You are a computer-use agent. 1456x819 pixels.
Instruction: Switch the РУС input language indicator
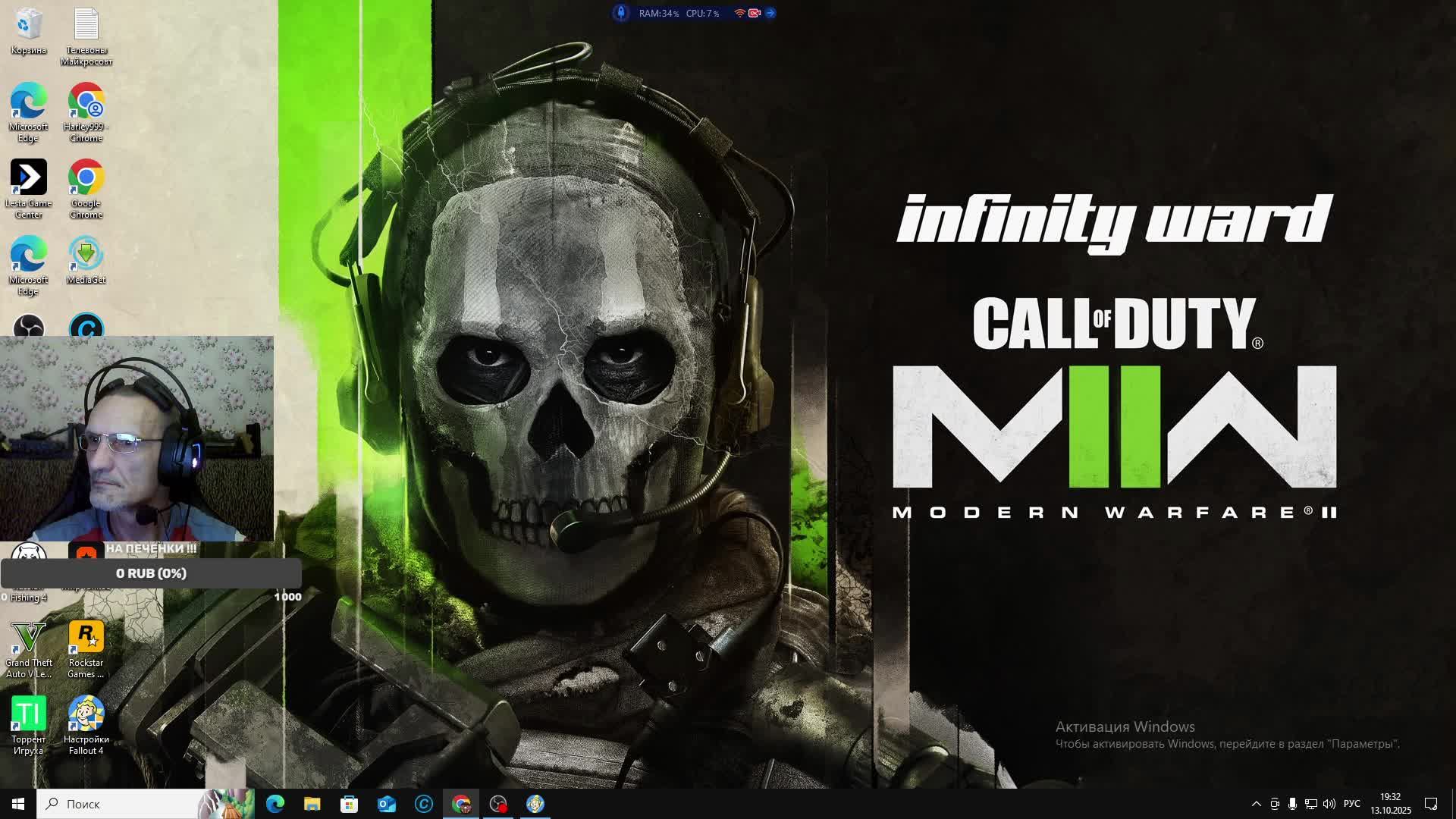coord(1351,804)
